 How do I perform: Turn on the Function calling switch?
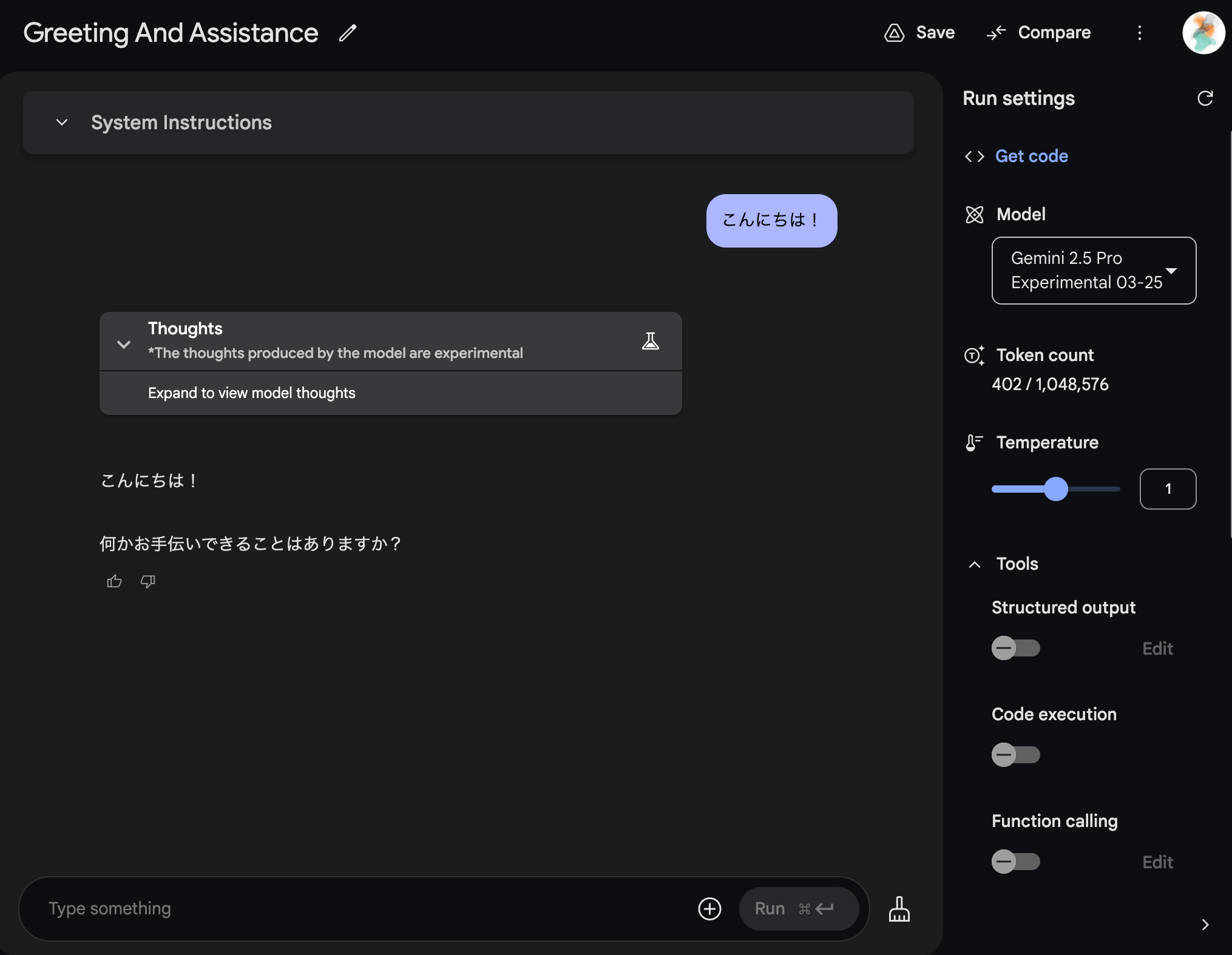(x=1015, y=862)
